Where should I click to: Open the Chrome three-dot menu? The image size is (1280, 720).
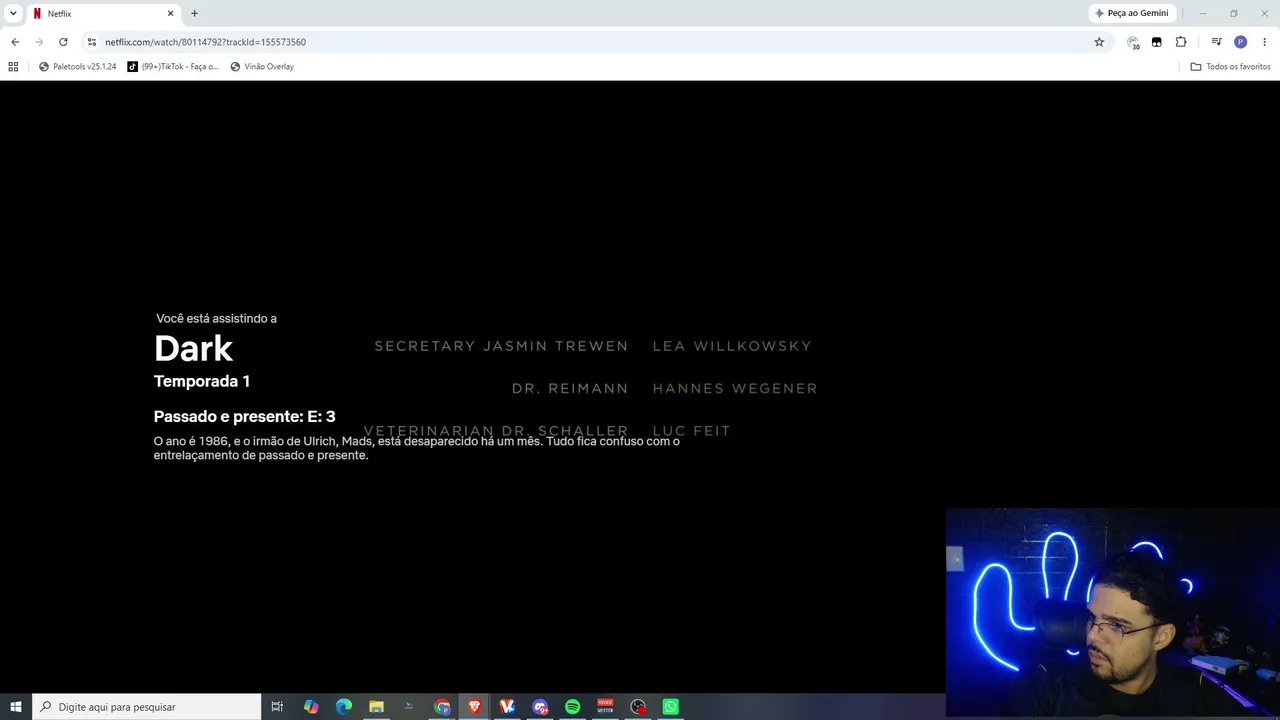[1265, 42]
